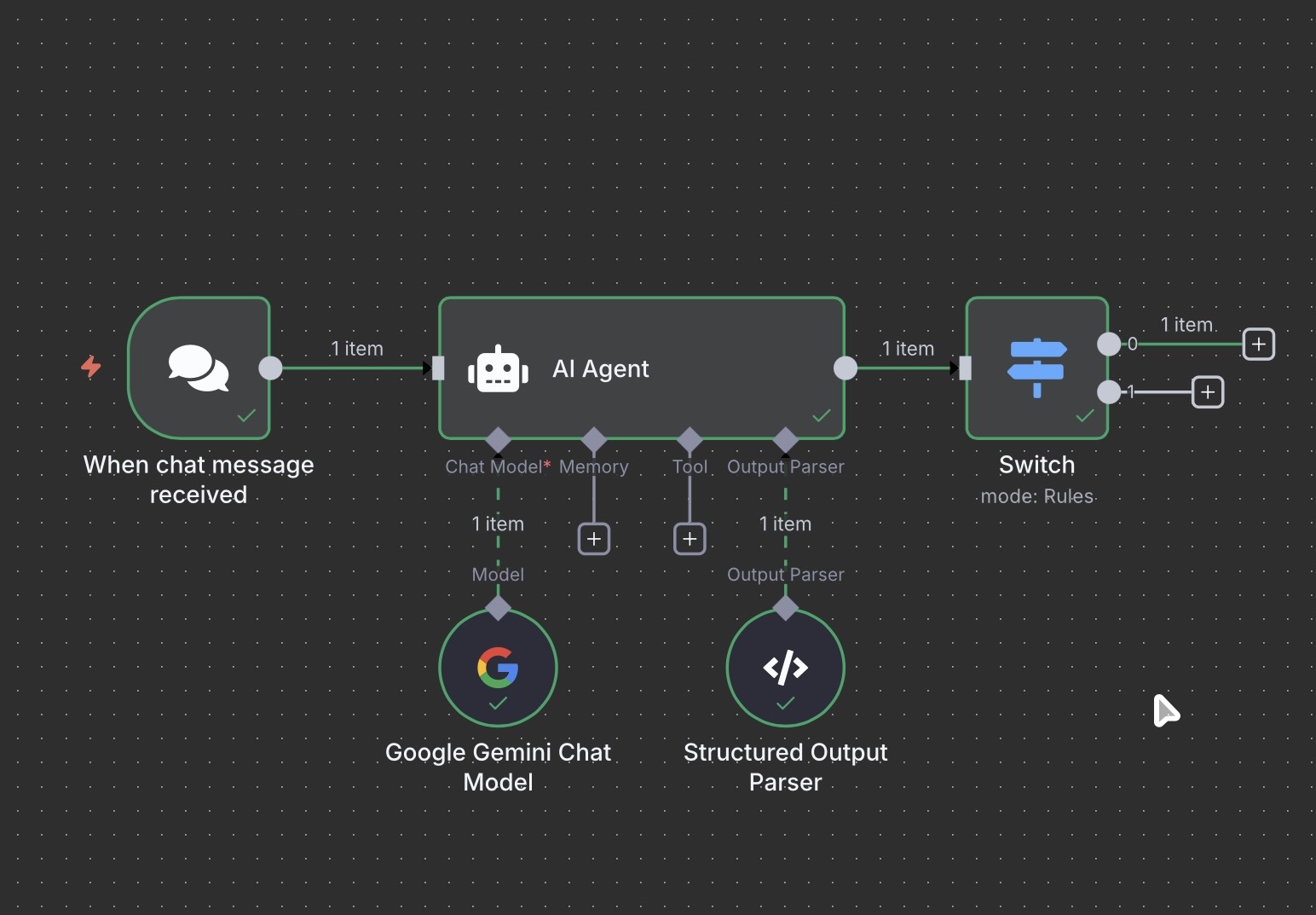Click the AI Agent node title text
1316x915 pixels.
[601, 368]
